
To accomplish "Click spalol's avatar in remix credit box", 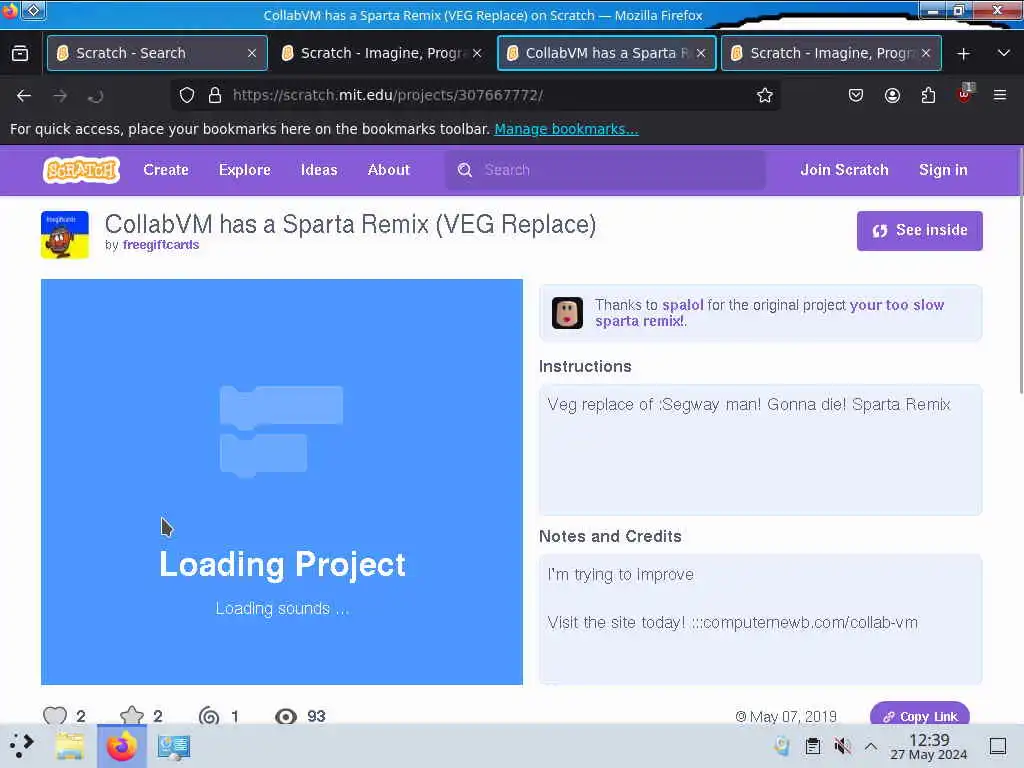I will [x=567, y=313].
